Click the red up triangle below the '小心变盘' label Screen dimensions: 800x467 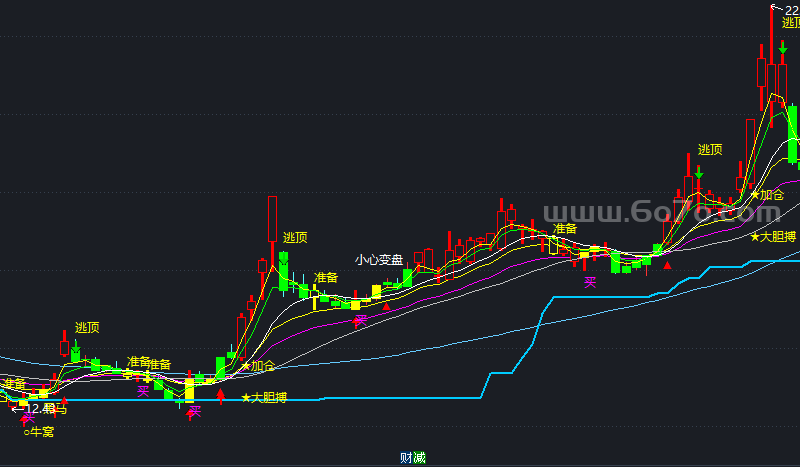386,306
